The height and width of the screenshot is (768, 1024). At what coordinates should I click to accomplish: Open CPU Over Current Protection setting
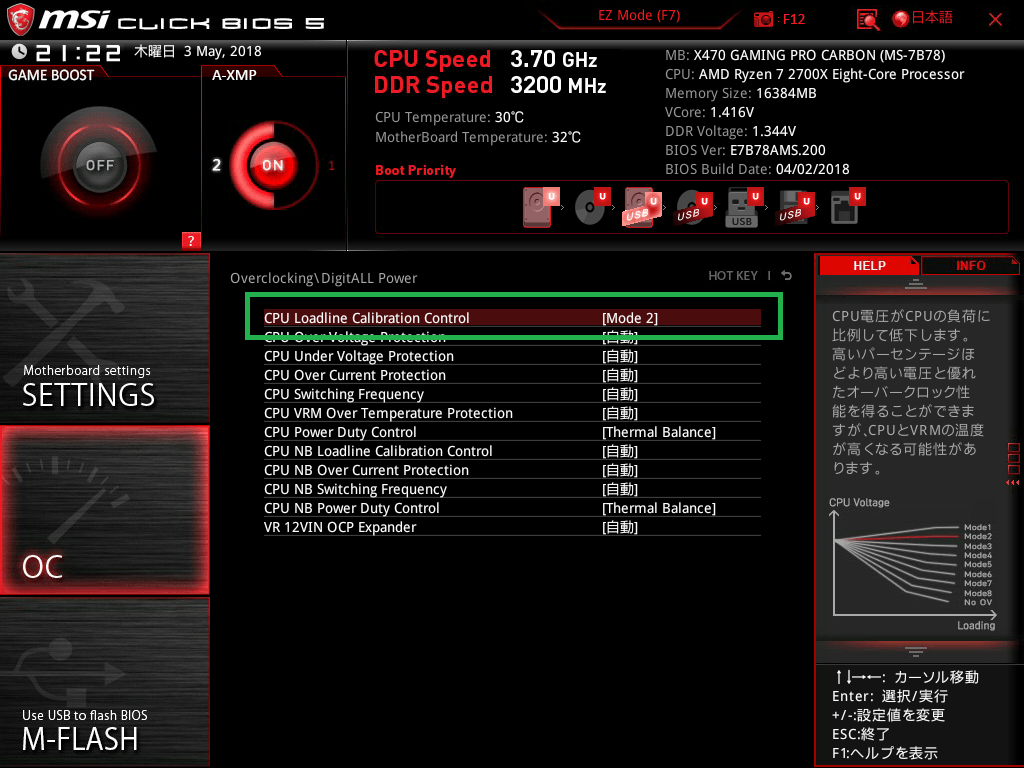coord(512,375)
